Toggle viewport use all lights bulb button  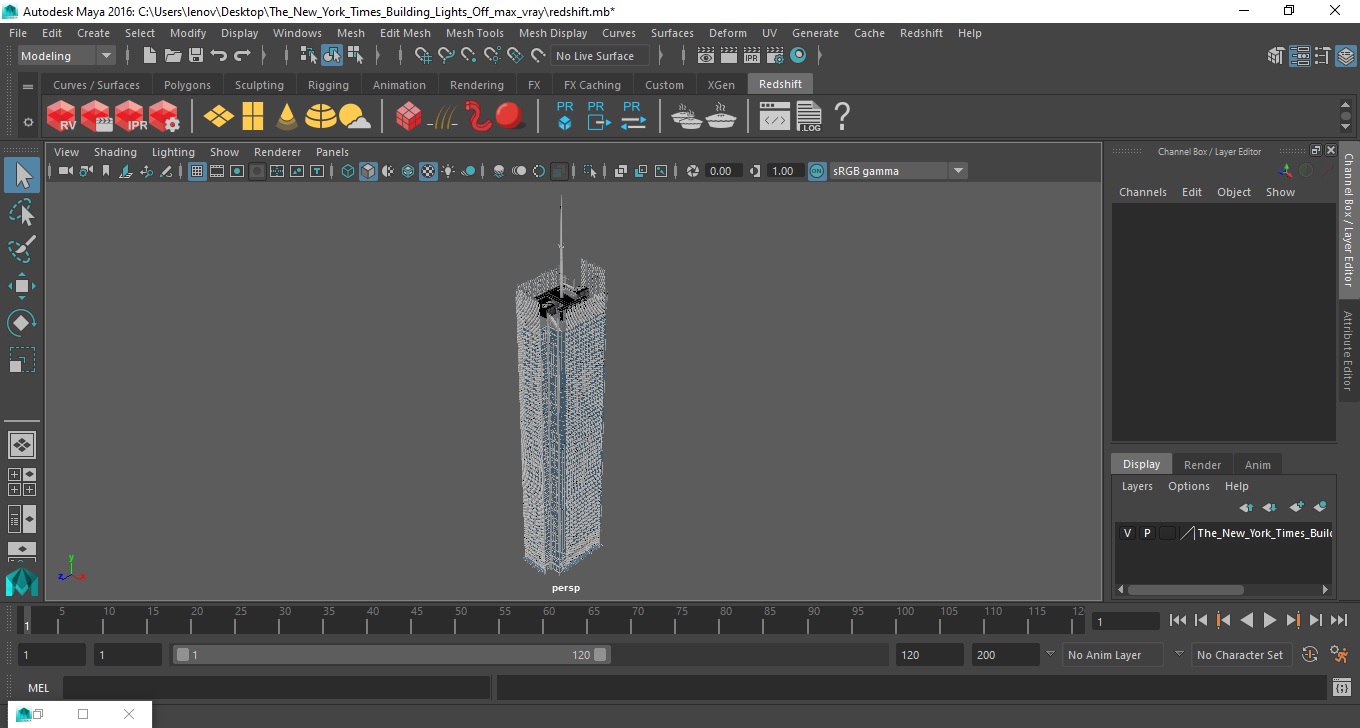click(448, 171)
